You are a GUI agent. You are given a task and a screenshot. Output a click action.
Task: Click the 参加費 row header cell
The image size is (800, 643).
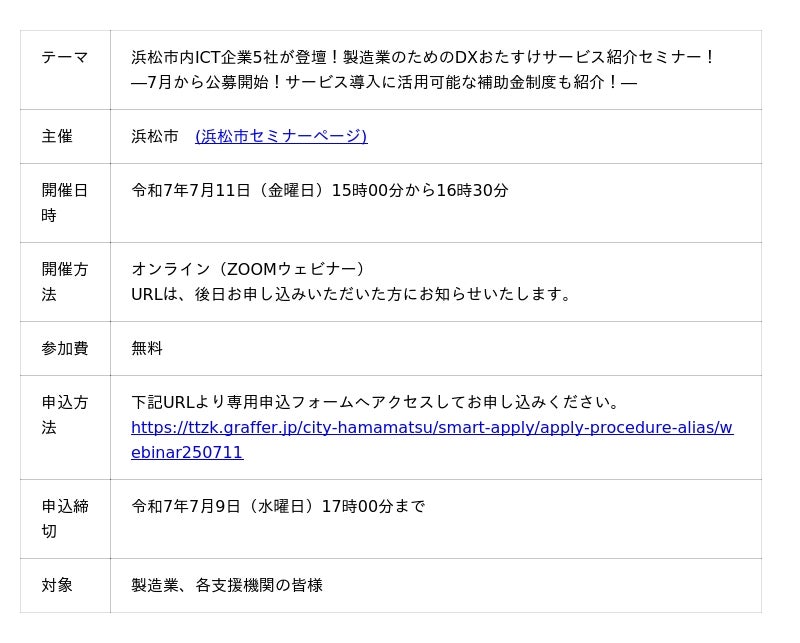[65, 349]
